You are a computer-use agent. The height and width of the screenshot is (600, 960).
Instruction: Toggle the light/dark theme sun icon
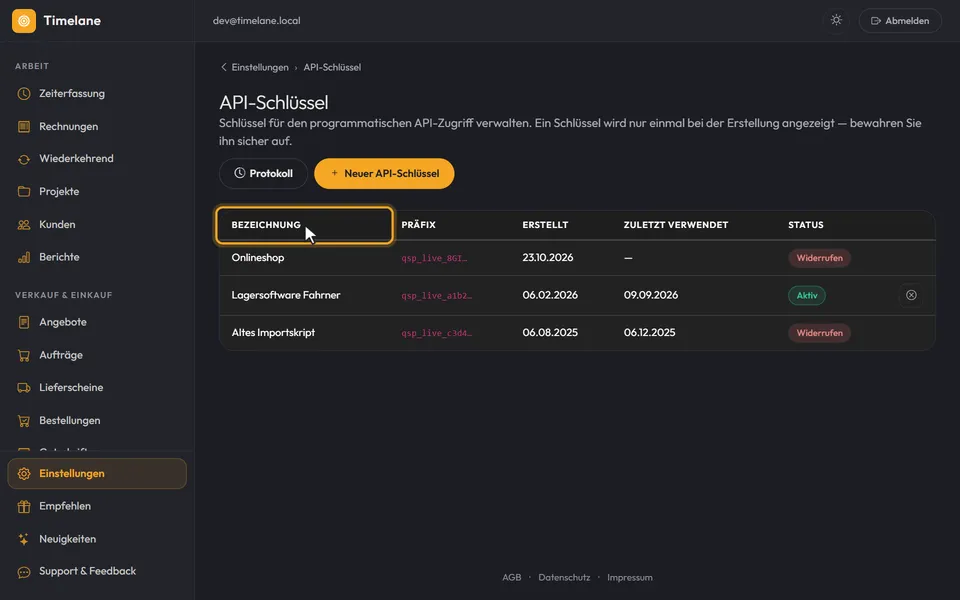point(836,20)
